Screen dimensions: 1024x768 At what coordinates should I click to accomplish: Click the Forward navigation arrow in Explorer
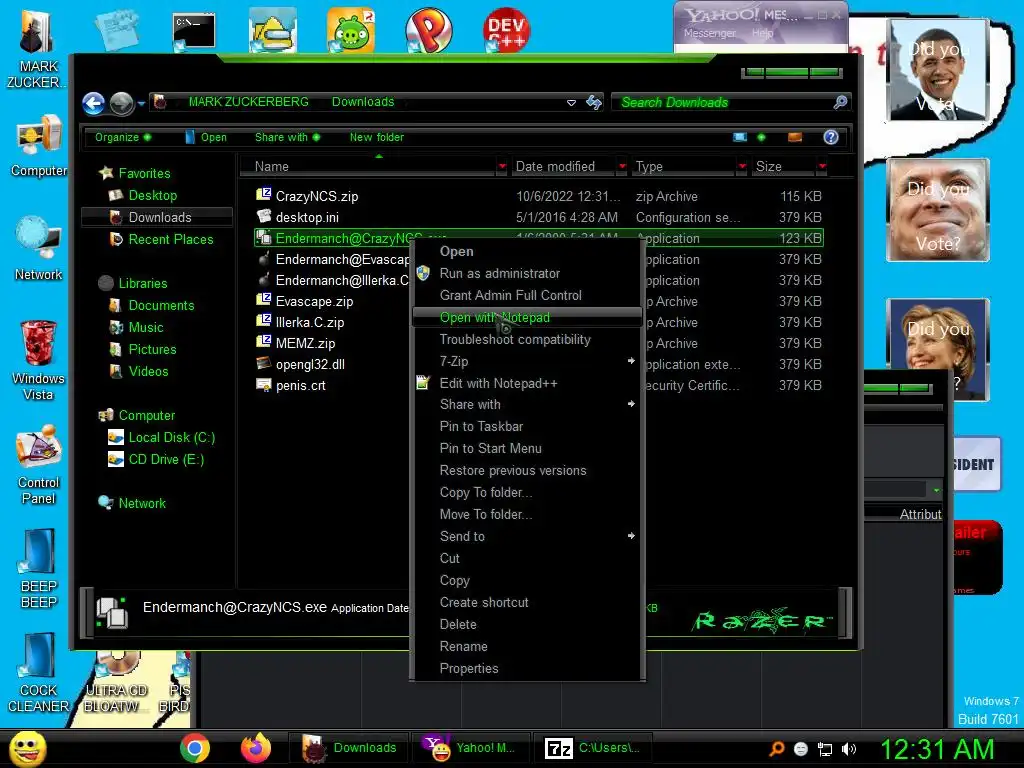pyautogui.click(x=121, y=103)
